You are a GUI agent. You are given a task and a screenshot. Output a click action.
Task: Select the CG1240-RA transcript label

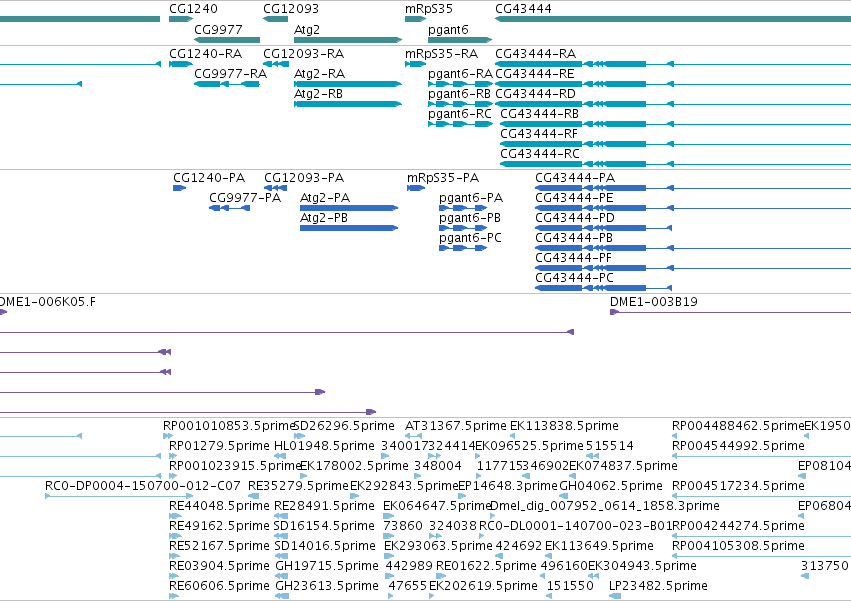pyautogui.click(x=206, y=54)
